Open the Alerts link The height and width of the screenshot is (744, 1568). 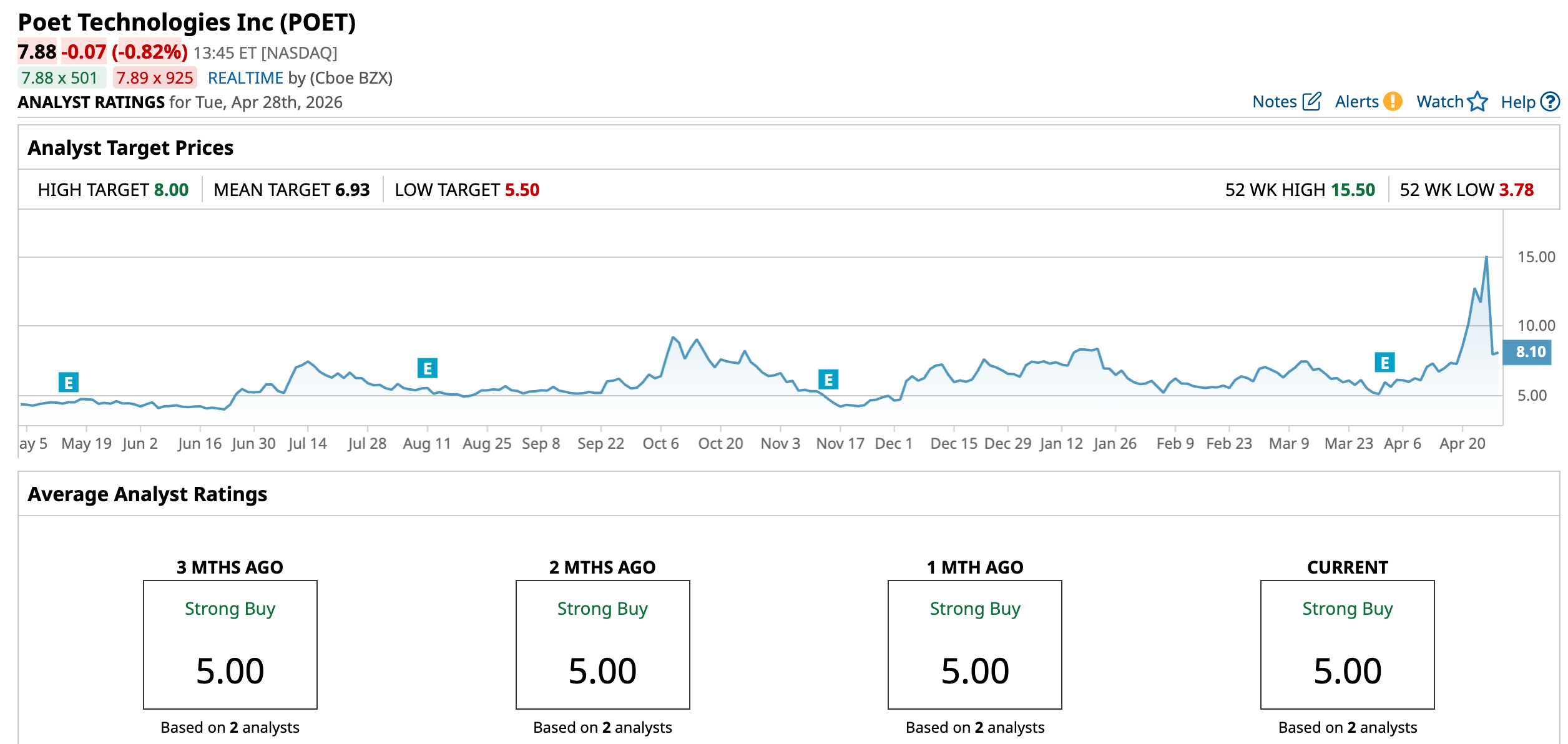[1356, 102]
